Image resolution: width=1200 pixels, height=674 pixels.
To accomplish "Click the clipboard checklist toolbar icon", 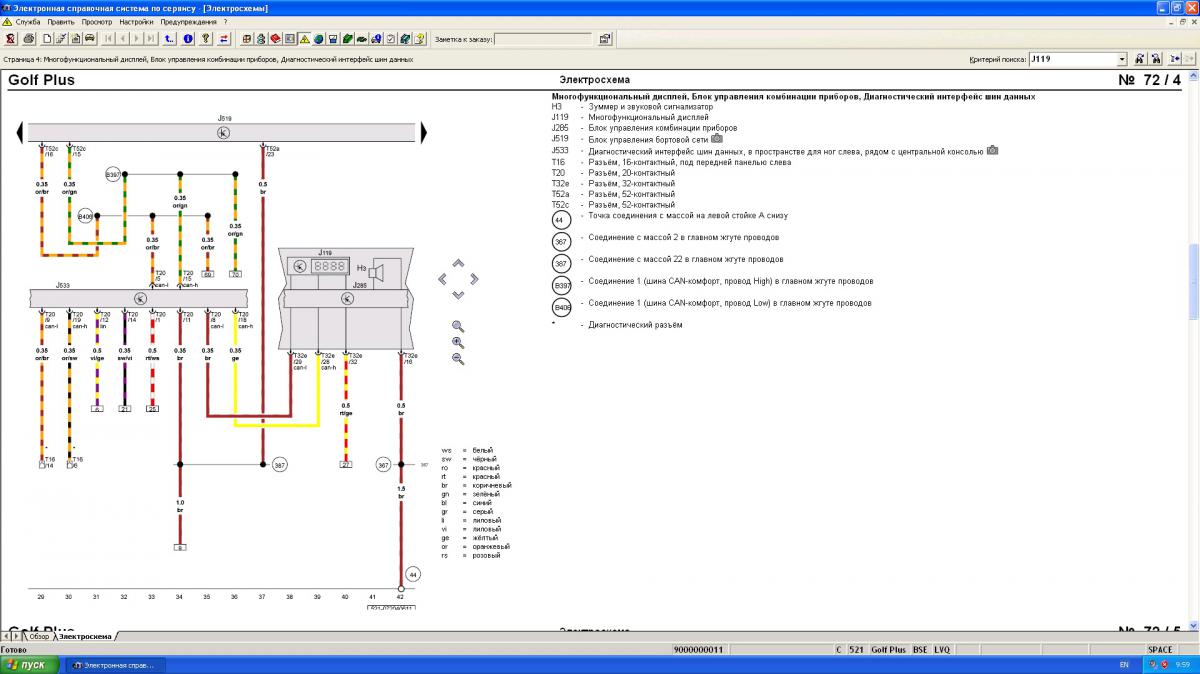I will coord(391,40).
